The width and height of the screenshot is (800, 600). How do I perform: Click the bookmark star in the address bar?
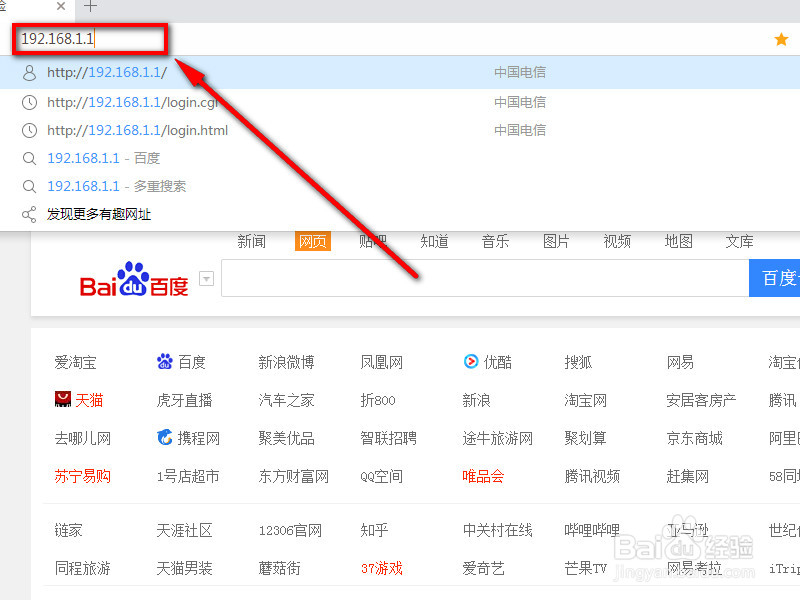click(780, 39)
